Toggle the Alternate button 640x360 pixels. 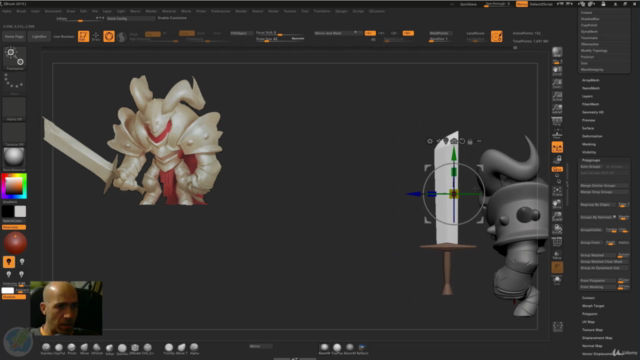pos(14,227)
